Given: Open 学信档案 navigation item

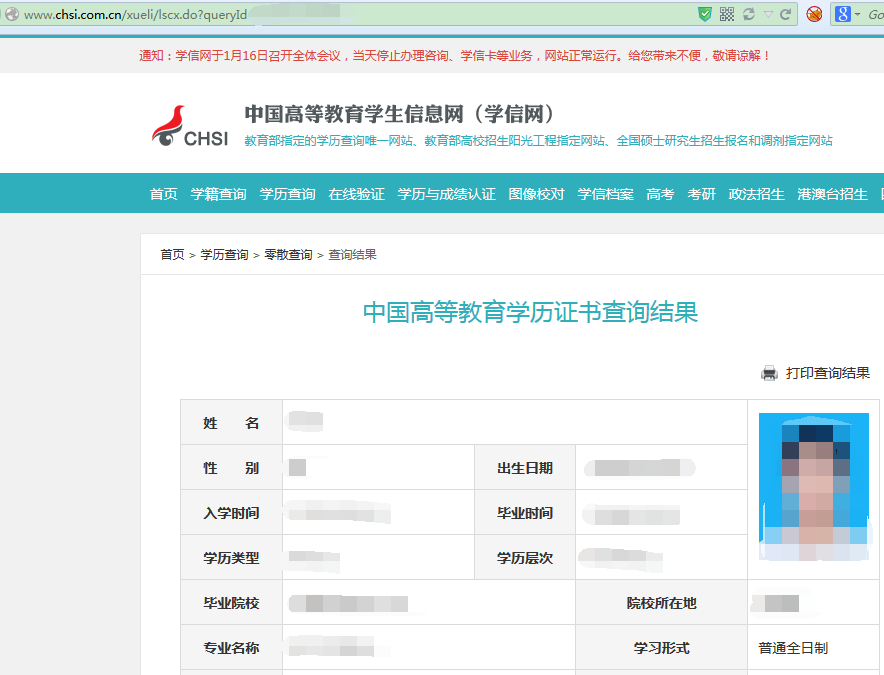Looking at the screenshot, I should click(605, 194).
